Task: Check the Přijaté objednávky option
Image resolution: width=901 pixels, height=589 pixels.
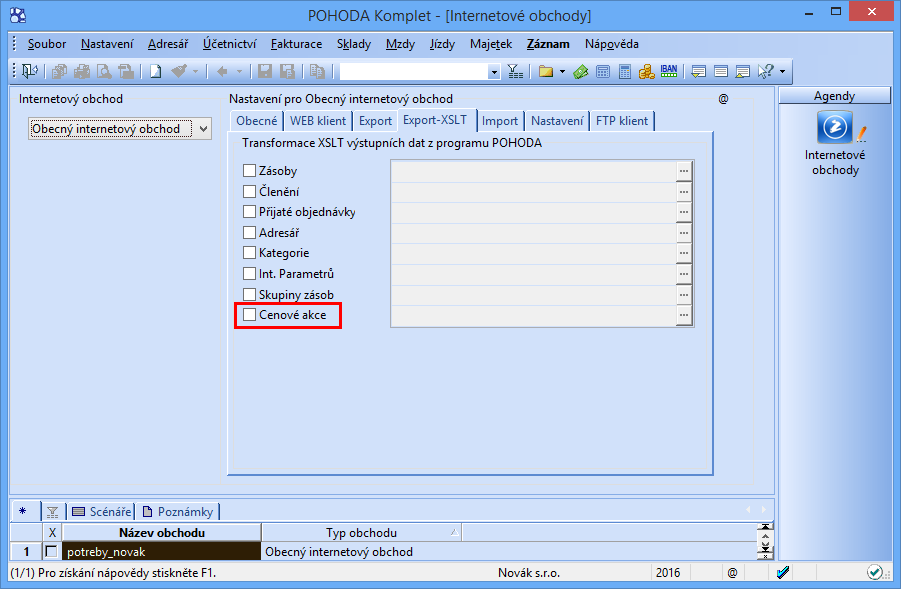Action: click(x=249, y=211)
